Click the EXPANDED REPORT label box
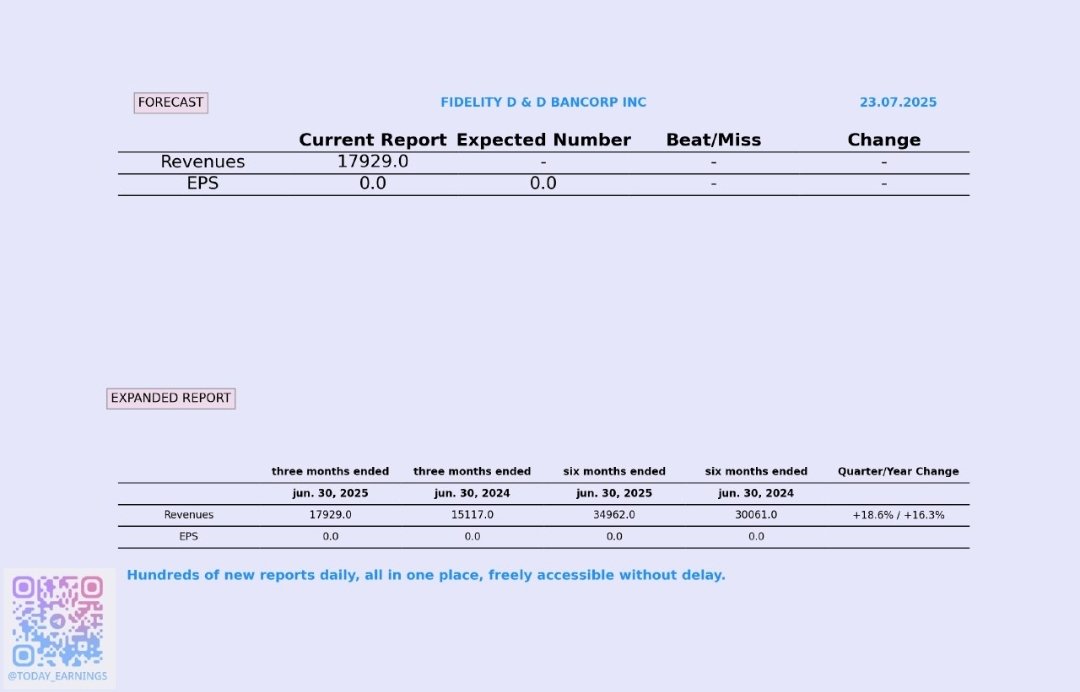The width and height of the screenshot is (1080, 692). click(171, 398)
